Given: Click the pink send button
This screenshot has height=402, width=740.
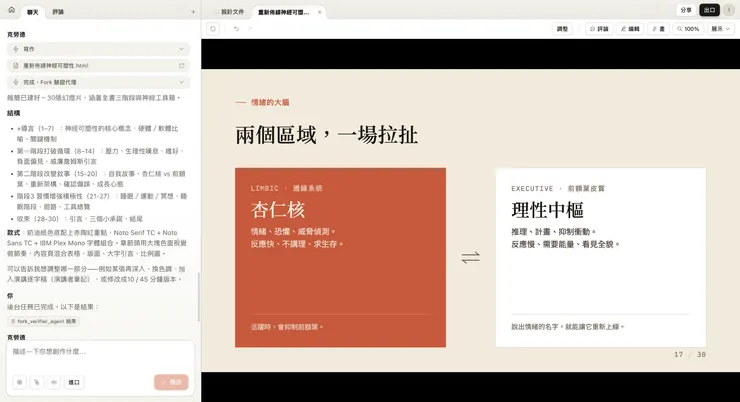Looking at the screenshot, I should pos(171,382).
